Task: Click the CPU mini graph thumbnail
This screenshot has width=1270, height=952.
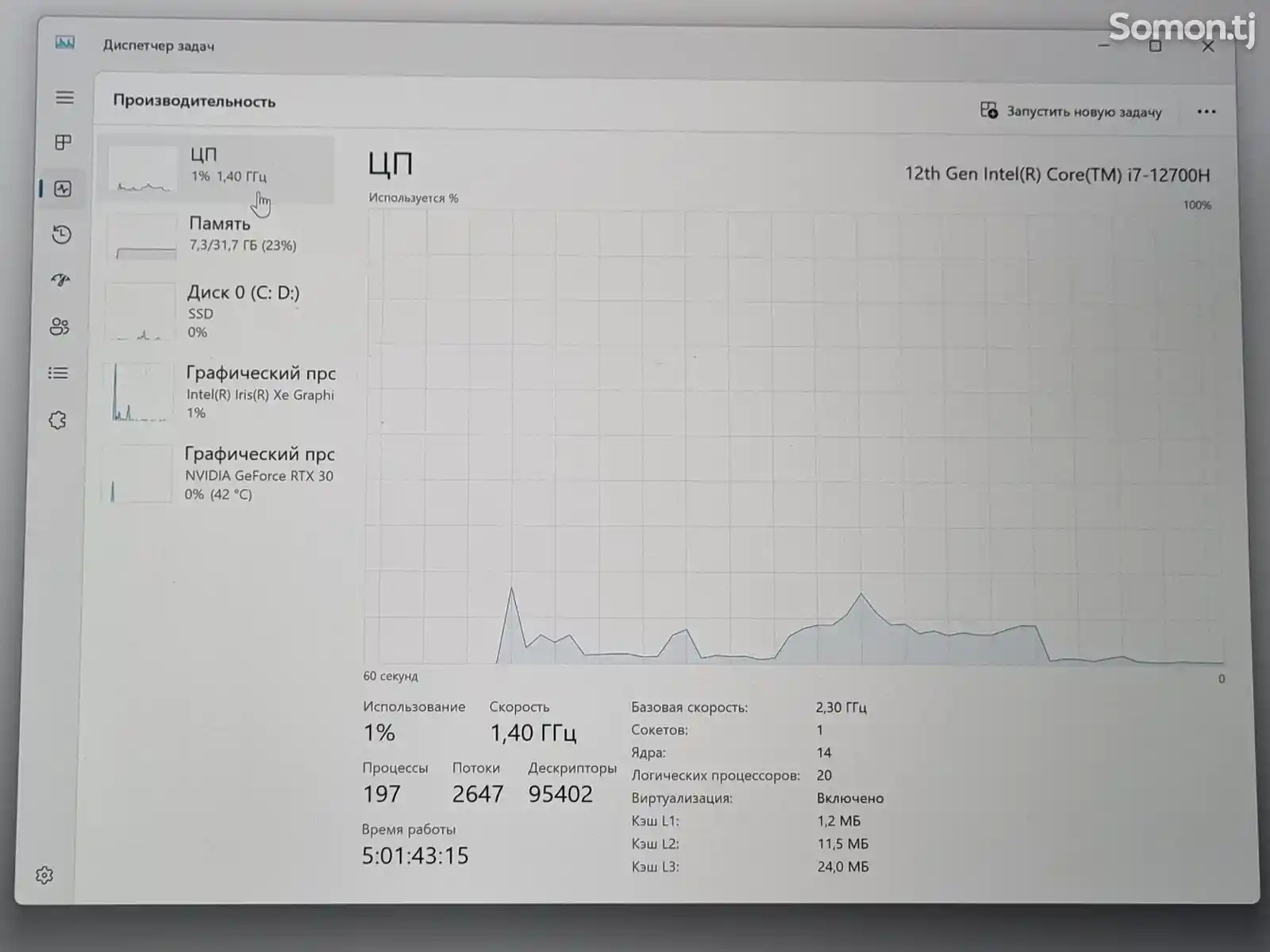Action: coord(143,170)
